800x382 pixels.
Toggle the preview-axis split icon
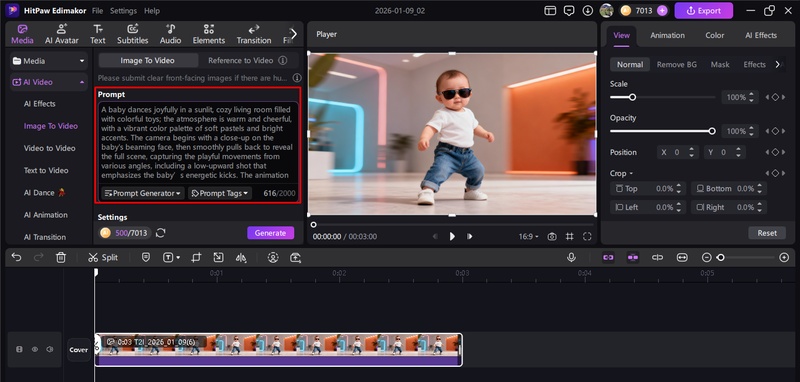[x=658, y=258]
